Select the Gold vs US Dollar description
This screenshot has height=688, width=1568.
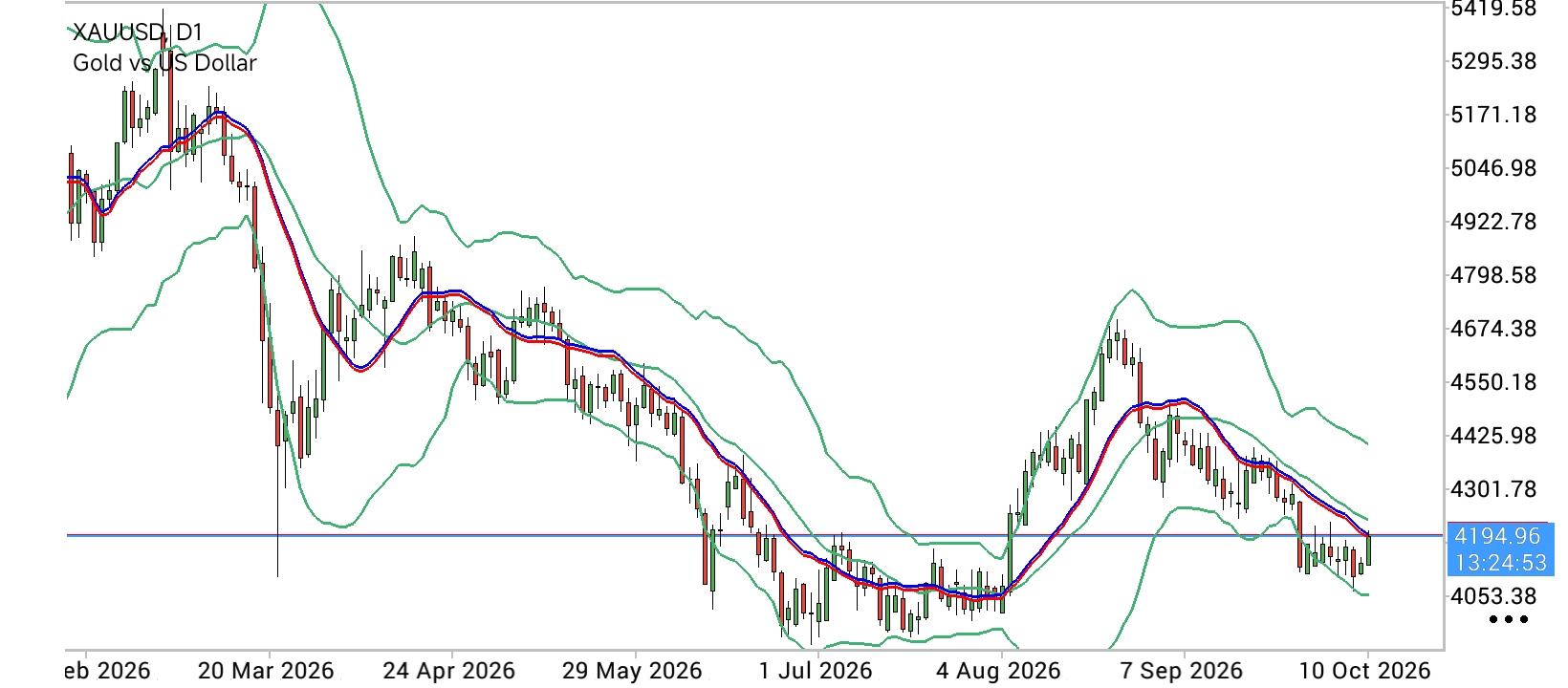(164, 63)
